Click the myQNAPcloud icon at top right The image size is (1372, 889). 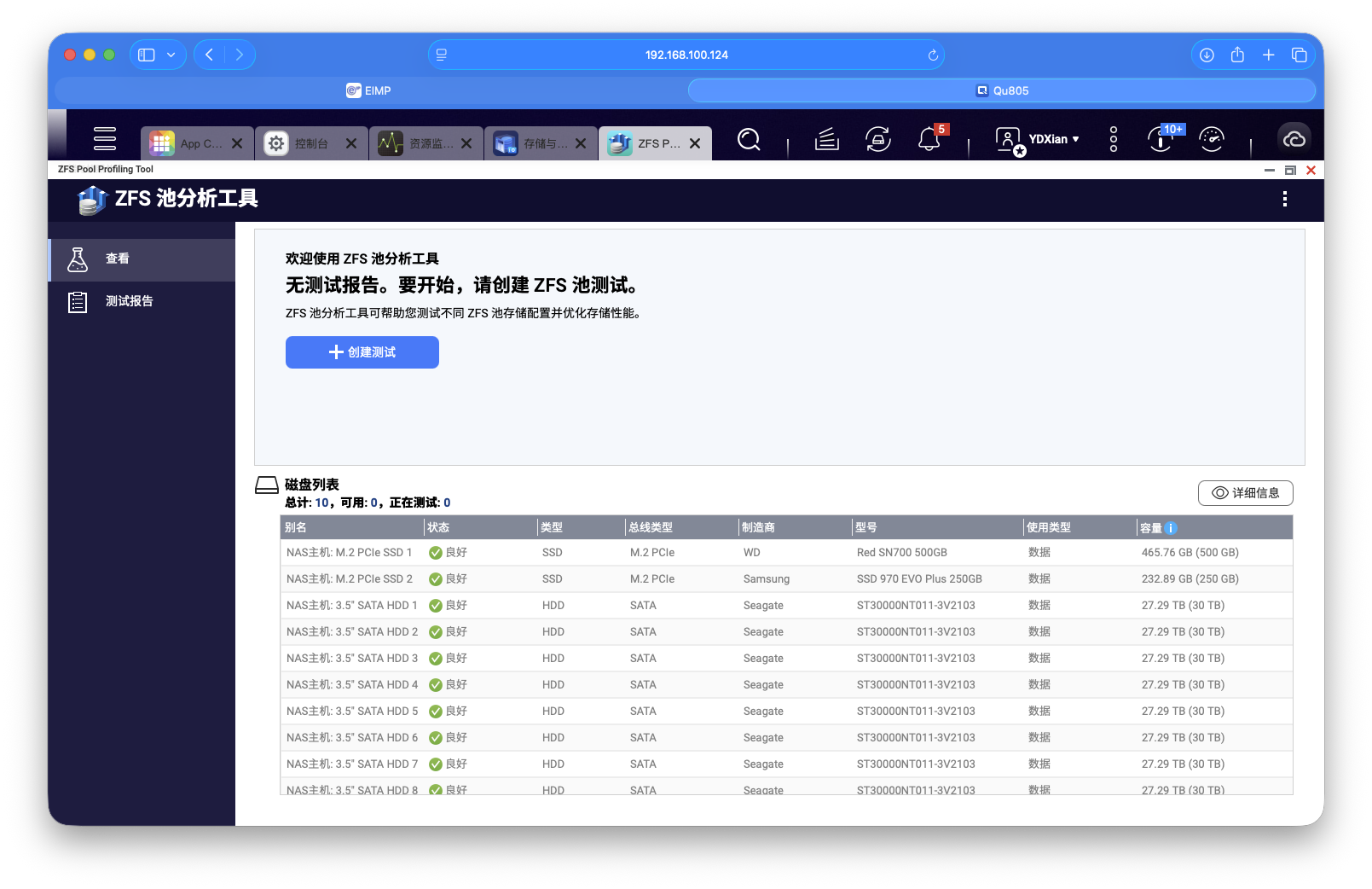coord(1294,139)
